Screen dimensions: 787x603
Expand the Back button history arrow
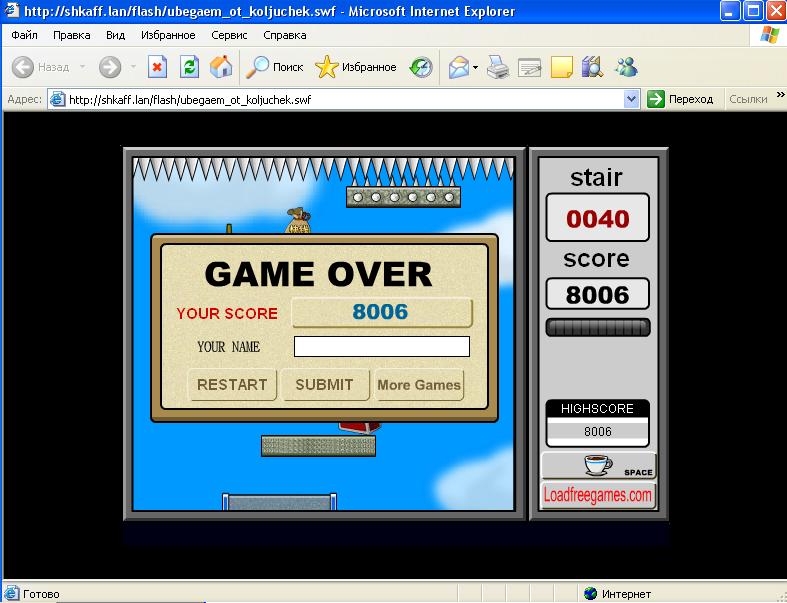(82, 67)
